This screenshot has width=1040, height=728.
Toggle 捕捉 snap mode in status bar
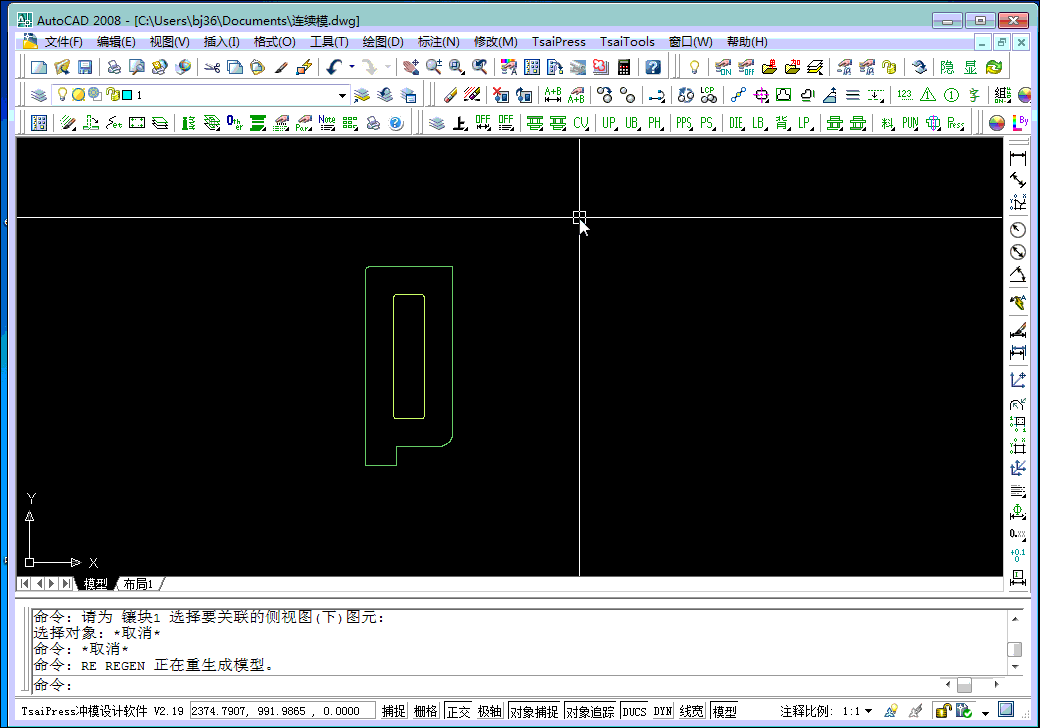click(x=393, y=711)
